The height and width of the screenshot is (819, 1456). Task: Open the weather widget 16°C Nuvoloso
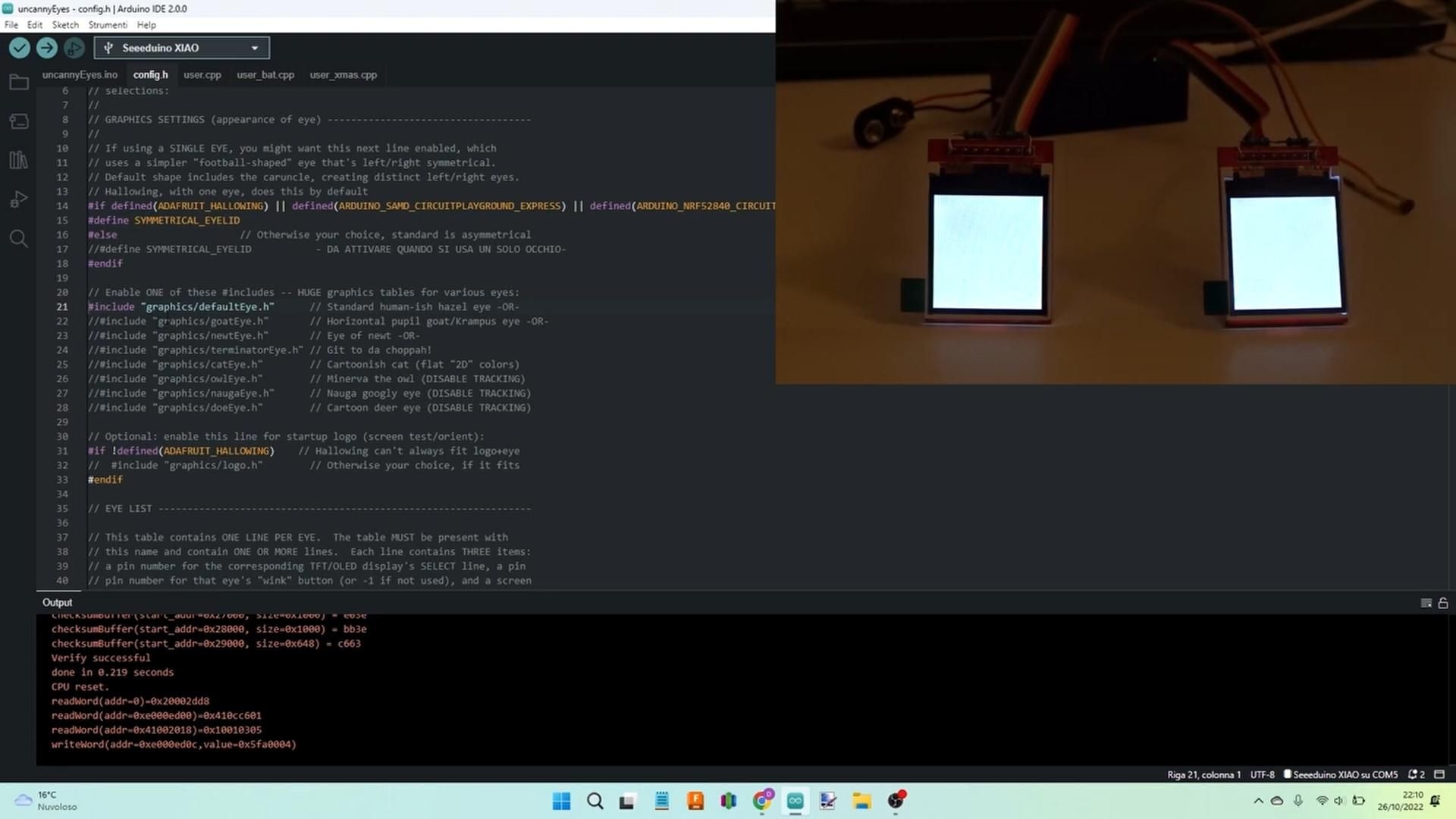tap(45, 801)
